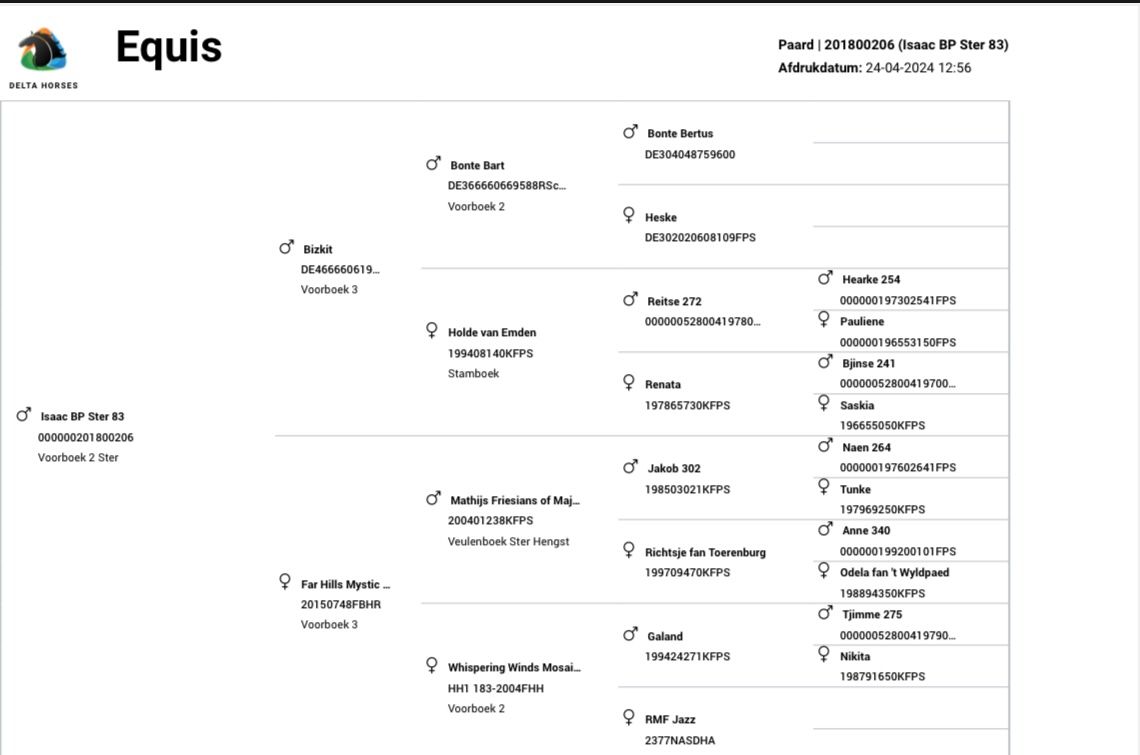Select registration number 199424271KFPS under Galand
The height and width of the screenshot is (755, 1140).
pyautogui.click(x=687, y=656)
